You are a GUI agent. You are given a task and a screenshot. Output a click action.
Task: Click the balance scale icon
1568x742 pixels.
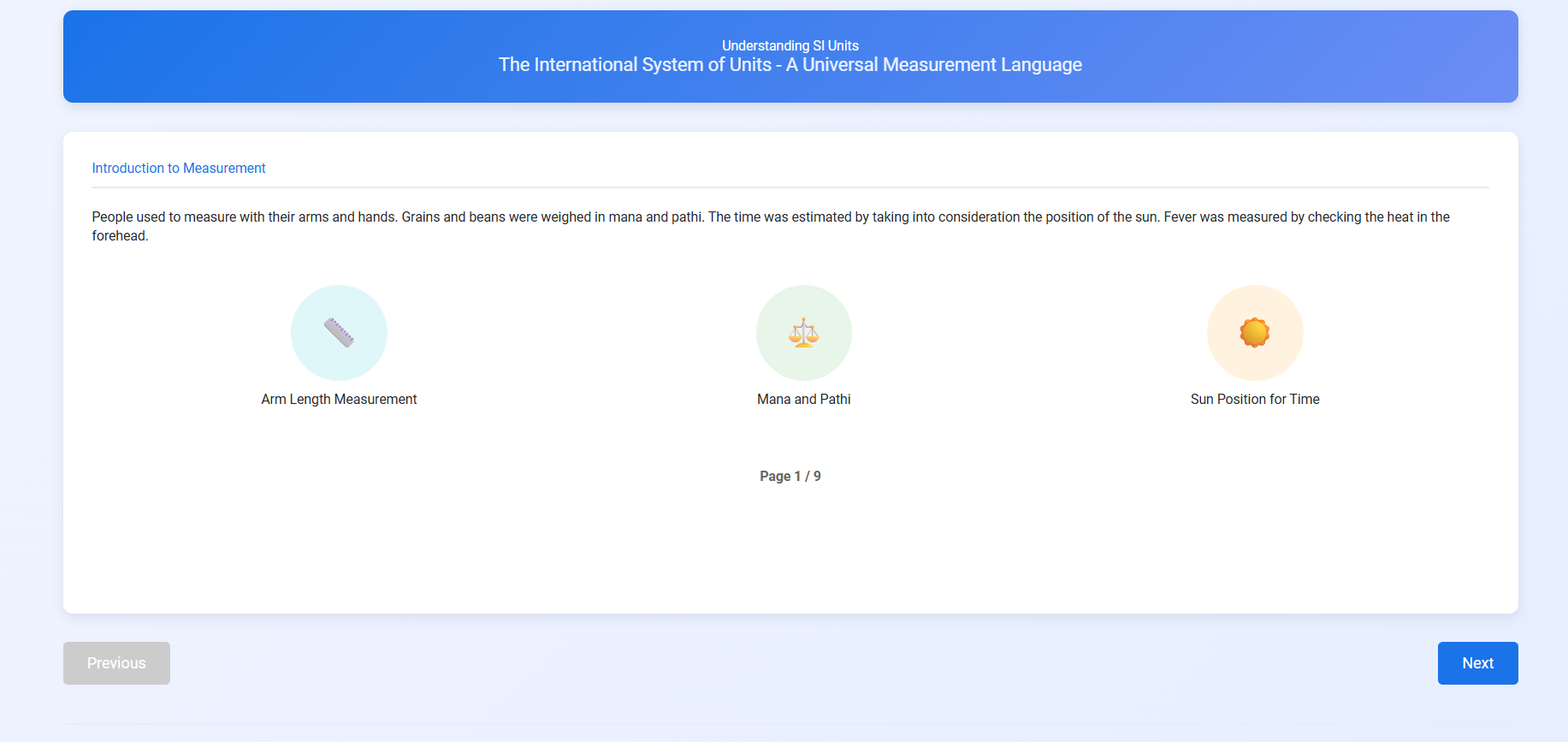click(803, 332)
